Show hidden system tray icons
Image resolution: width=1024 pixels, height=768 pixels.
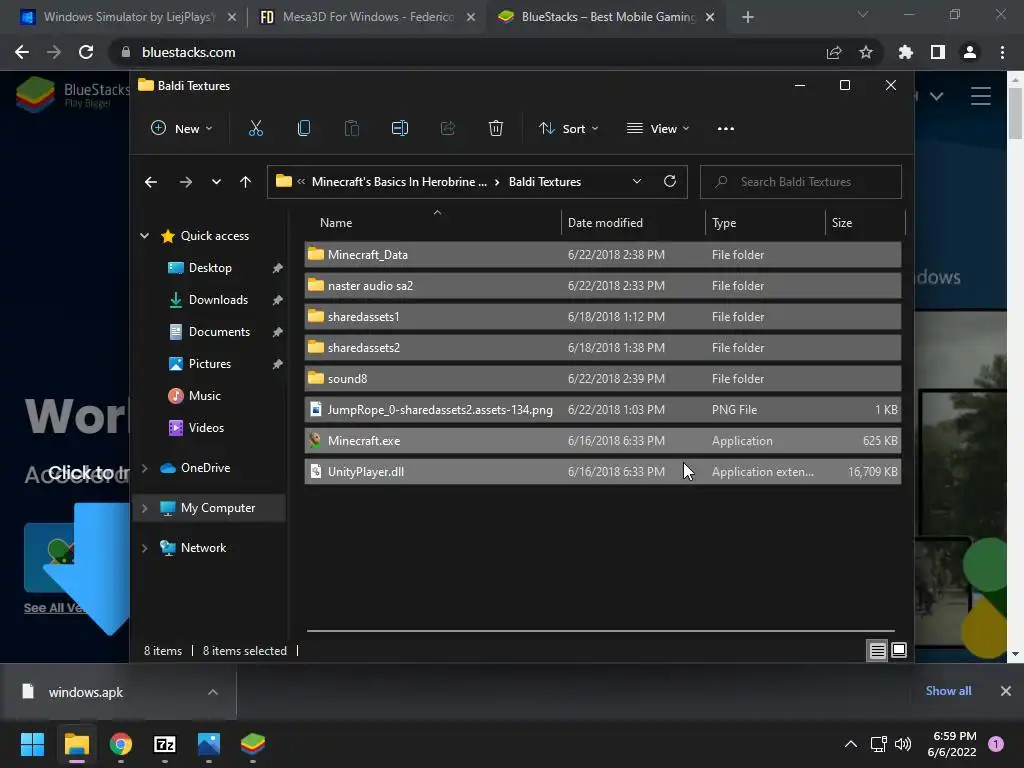coord(851,744)
